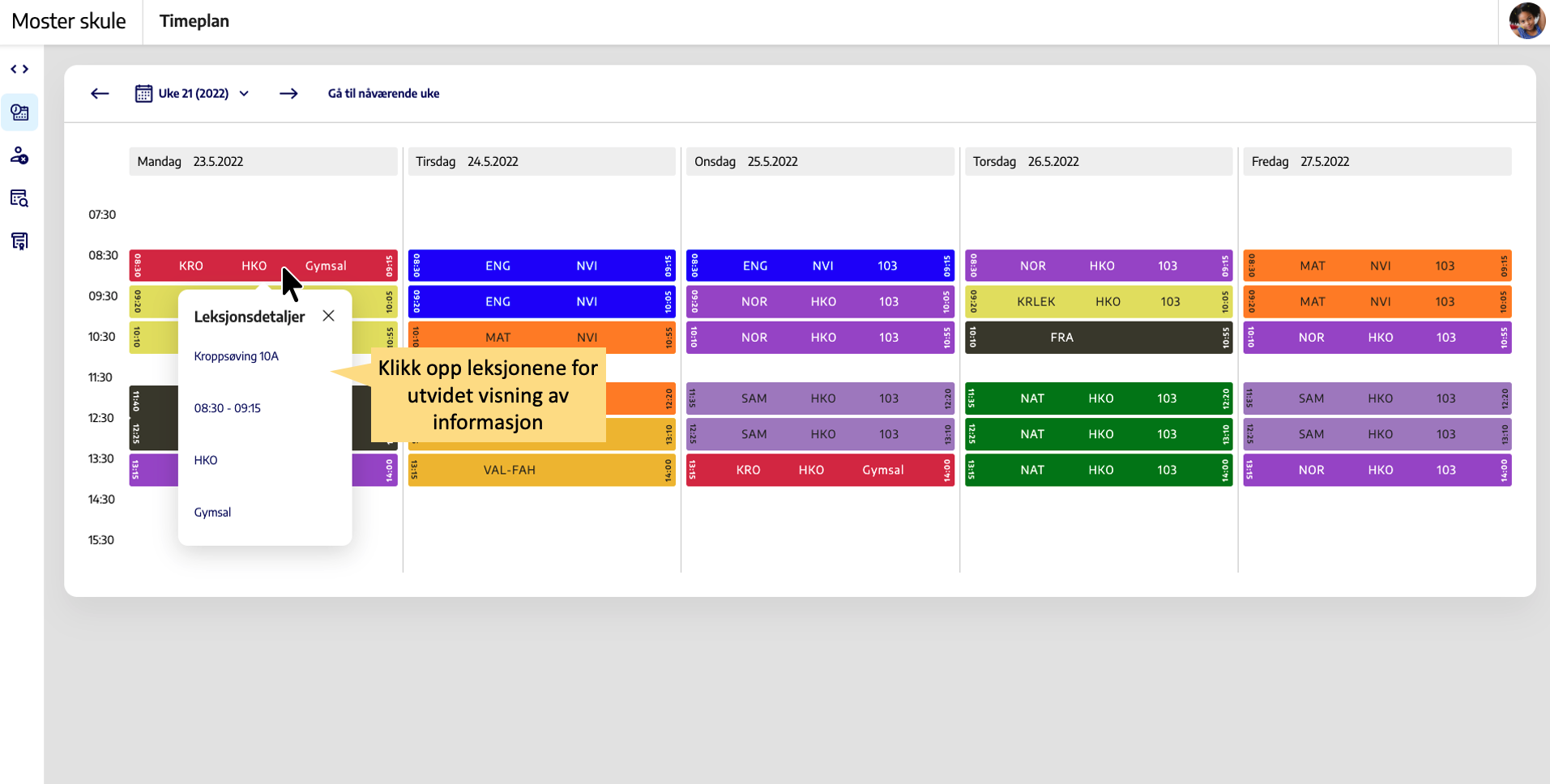
Task: Click Kroppsøving 10A in lesson details
Action: 236,356
